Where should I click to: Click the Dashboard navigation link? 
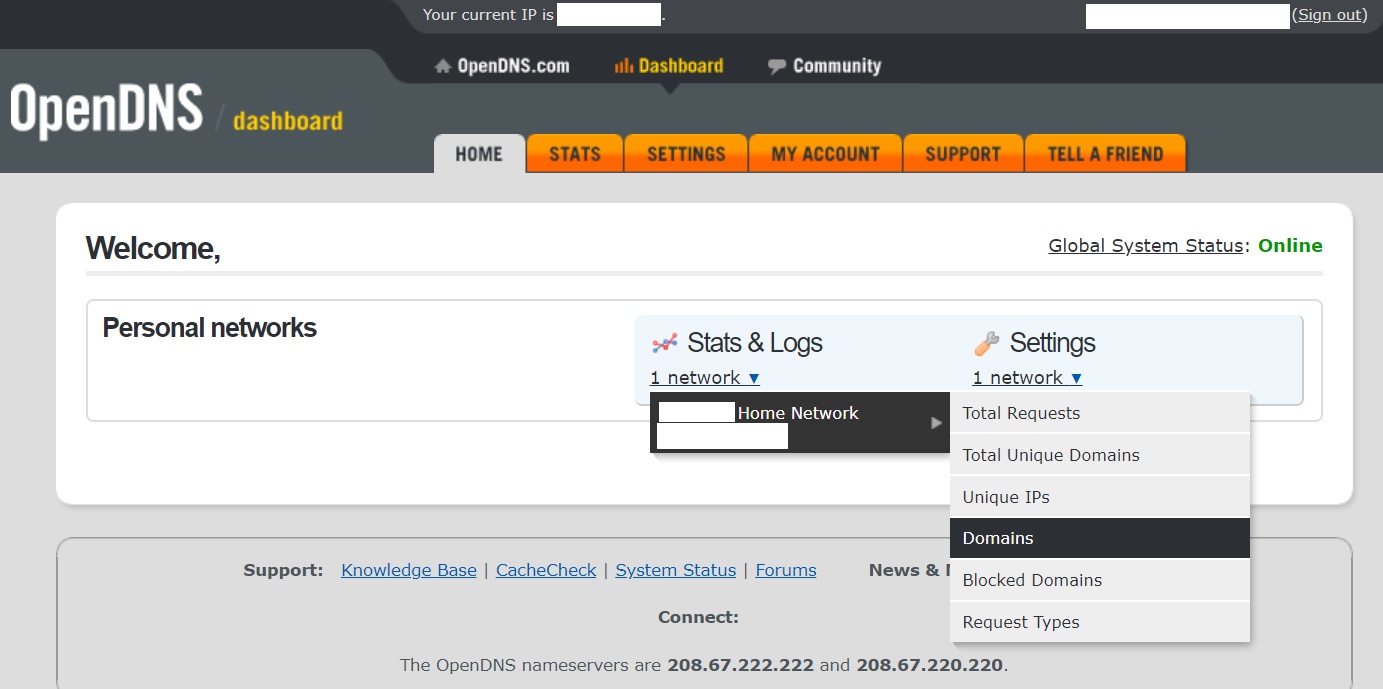pos(681,66)
